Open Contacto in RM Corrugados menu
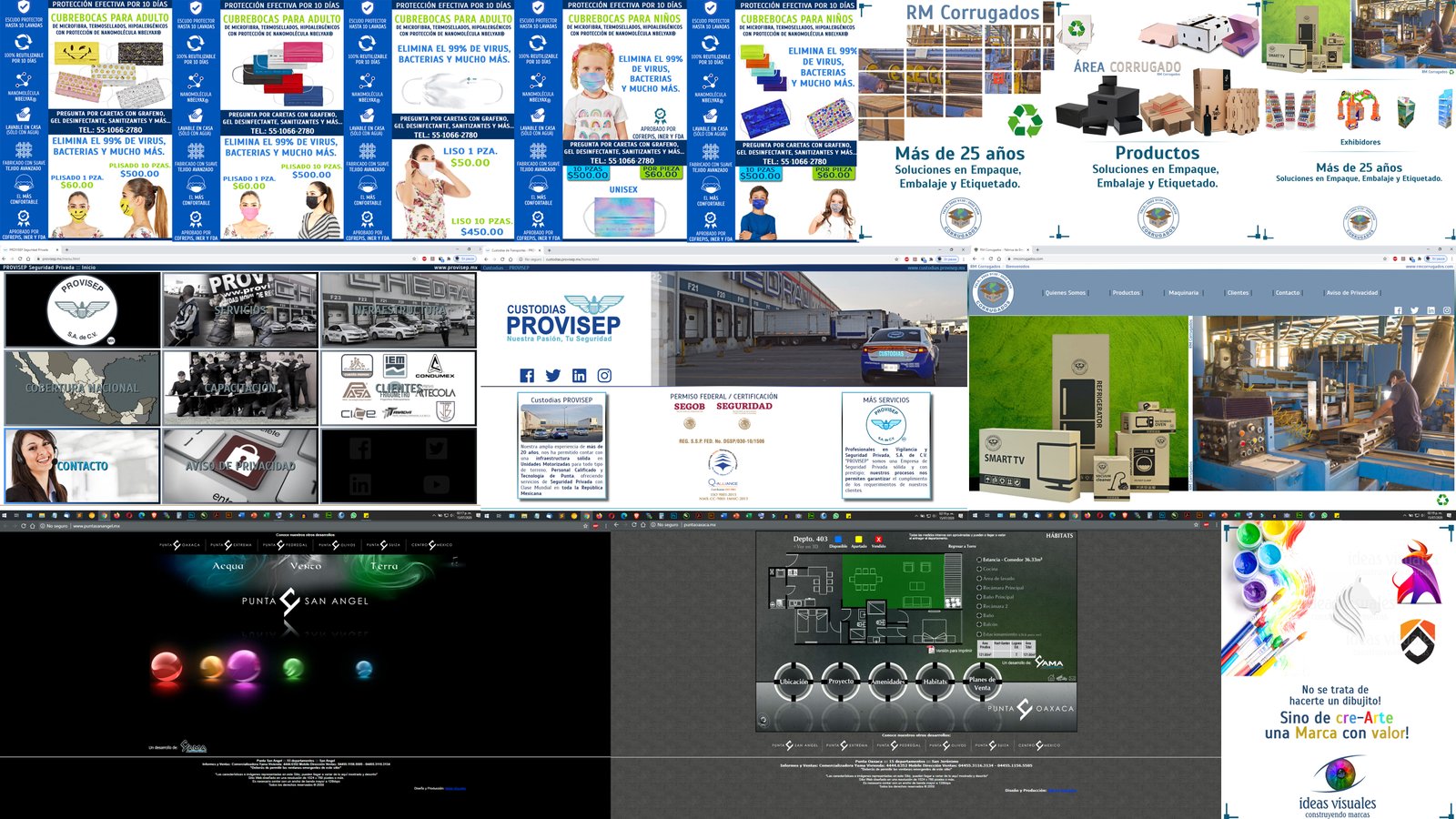This screenshot has height=819, width=1456. coord(1288,293)
